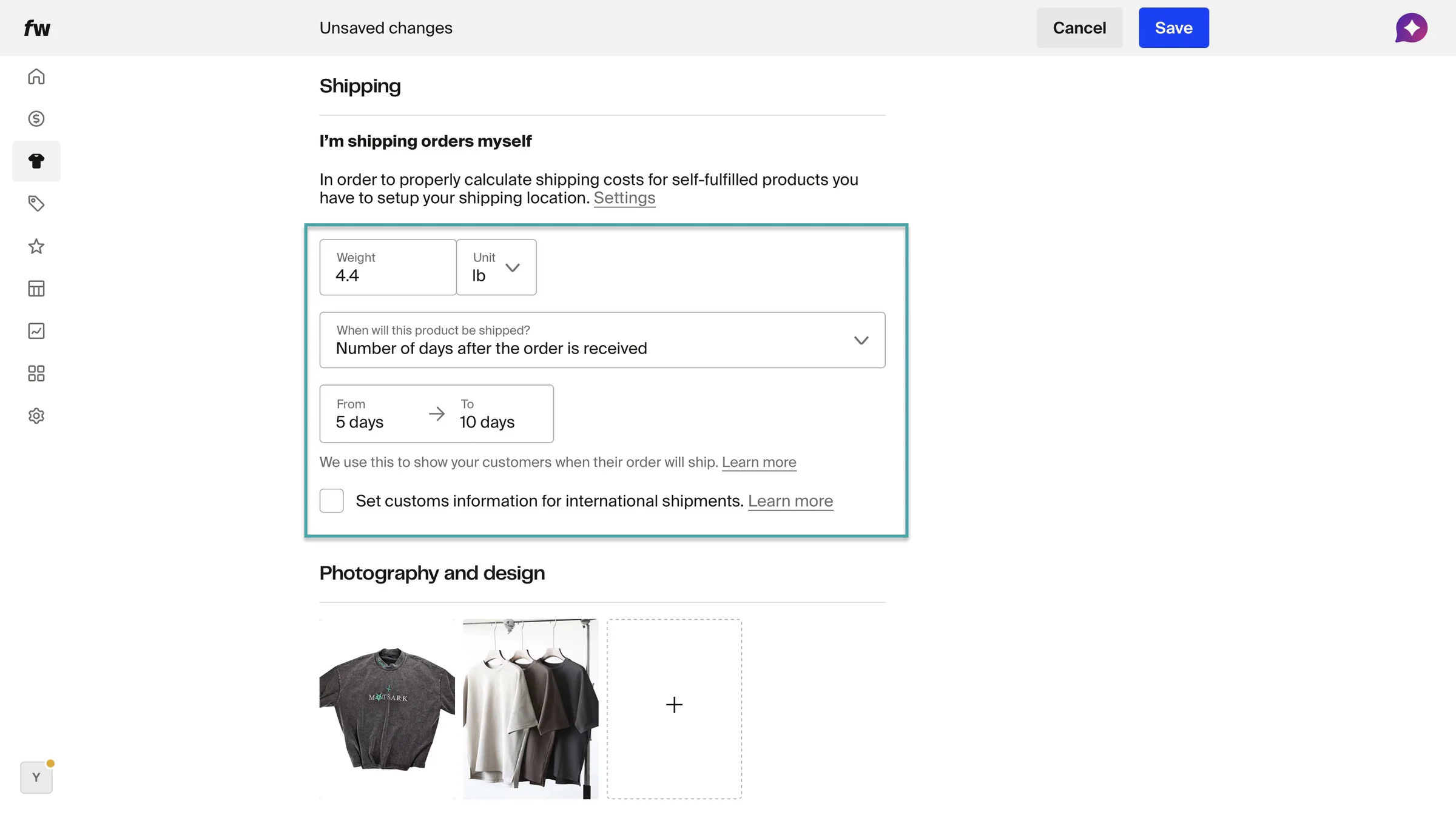Go to Home in sidebar
Screen dimensions: 1456x818
(x=36, y=76)
